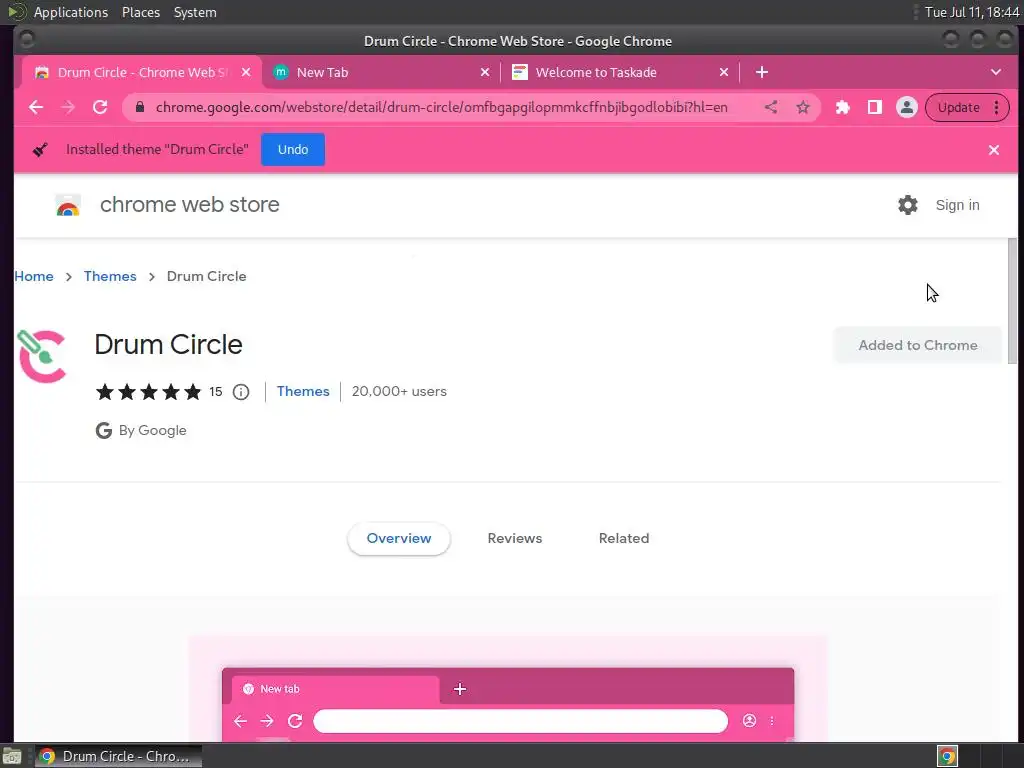Open the Chrome profile avatar

pyautogui.click(x=906, y=108)
